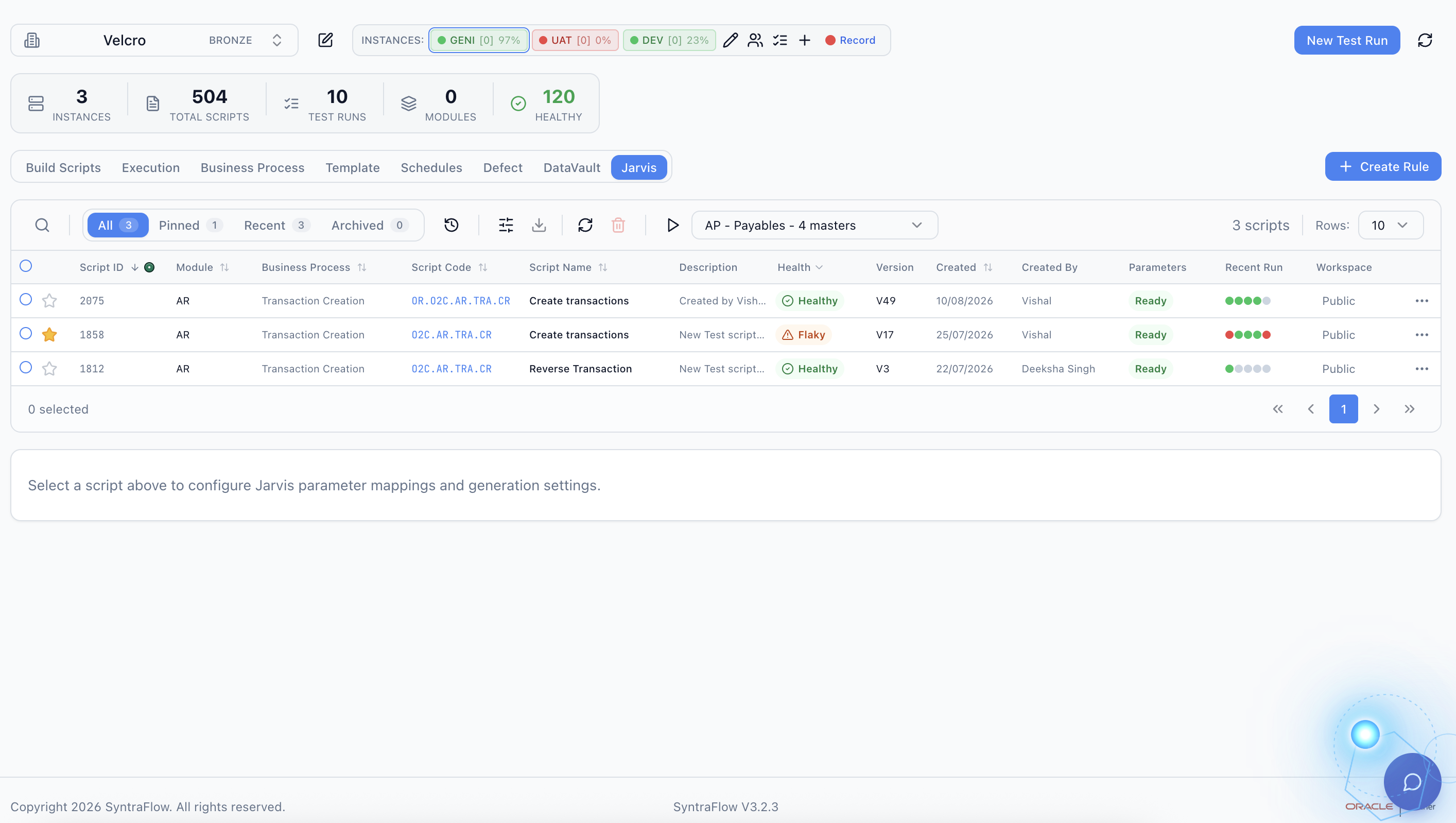This screenshot has height=823, width=1456.
Task: Switch to Schedules tab
Action: (x=431, y=167)
